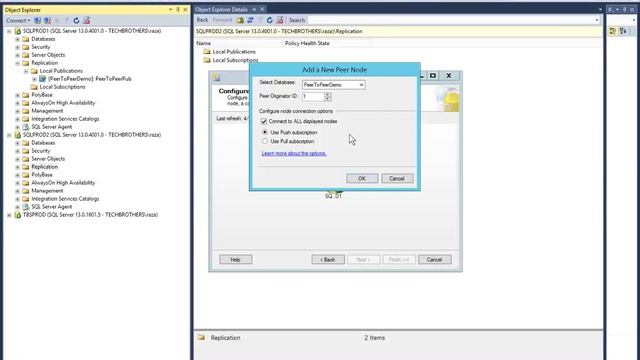Click the wizard window title icon

tap(216, 78)
